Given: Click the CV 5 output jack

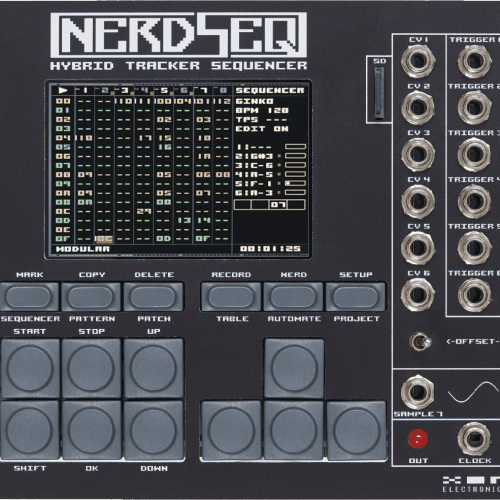Looking at the screenshot, I should pyautogui.click(x=418, y=248).
